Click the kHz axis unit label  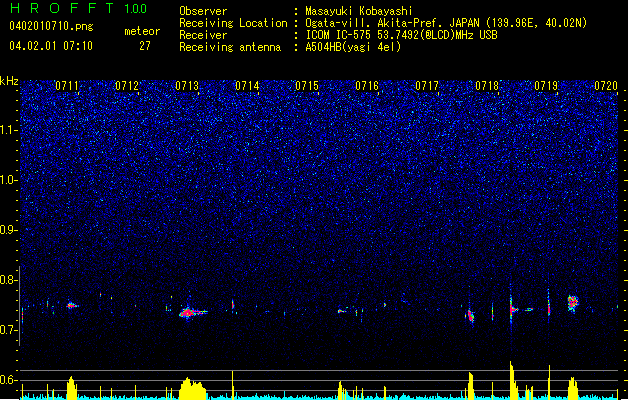click(9, 81)
